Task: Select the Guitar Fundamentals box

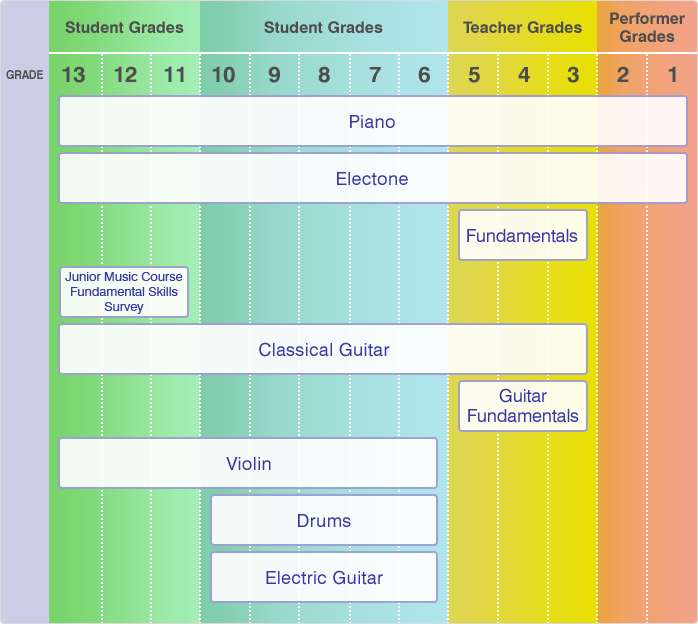Action: 523,406
